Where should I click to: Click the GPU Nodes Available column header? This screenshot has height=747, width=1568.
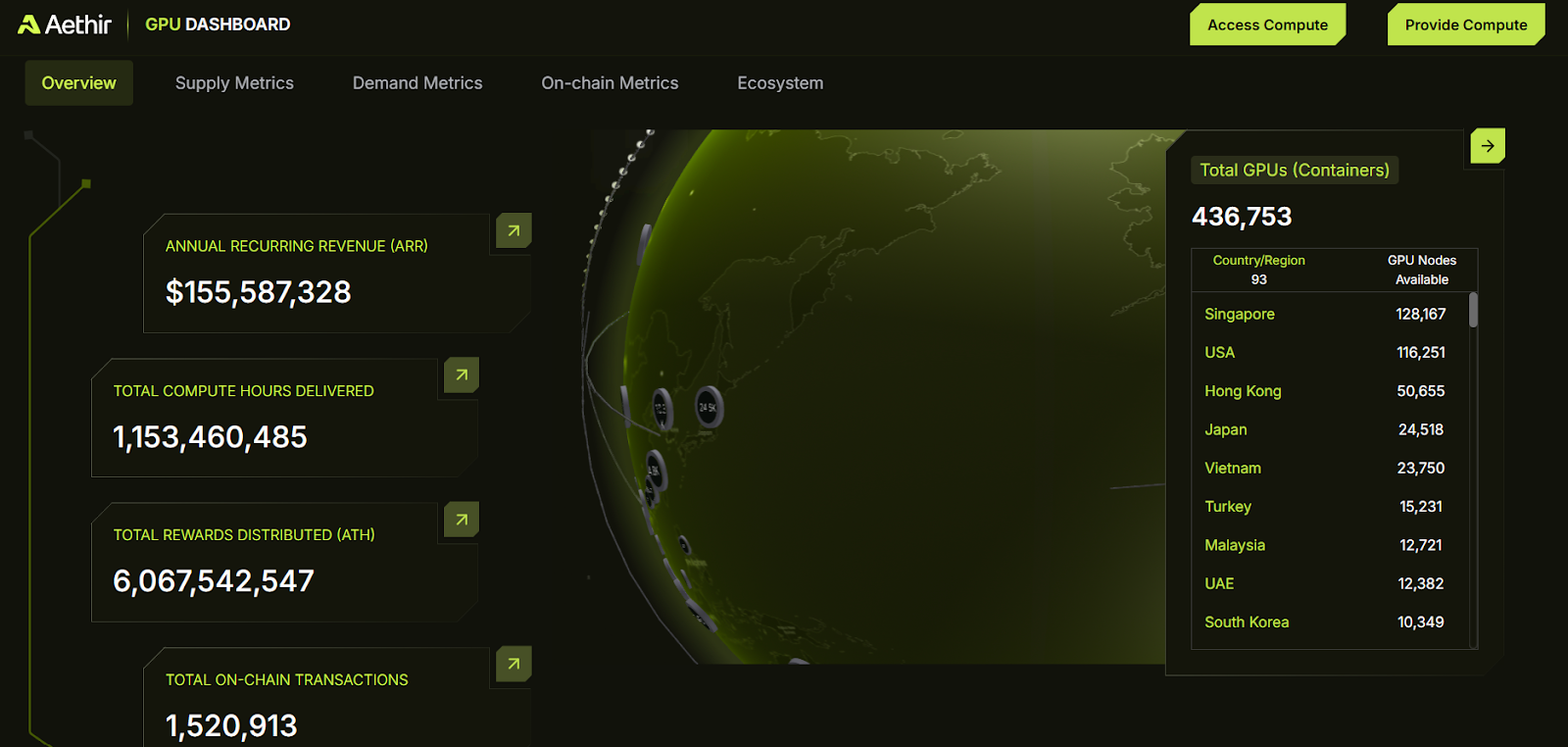[x=1422, y=270]
